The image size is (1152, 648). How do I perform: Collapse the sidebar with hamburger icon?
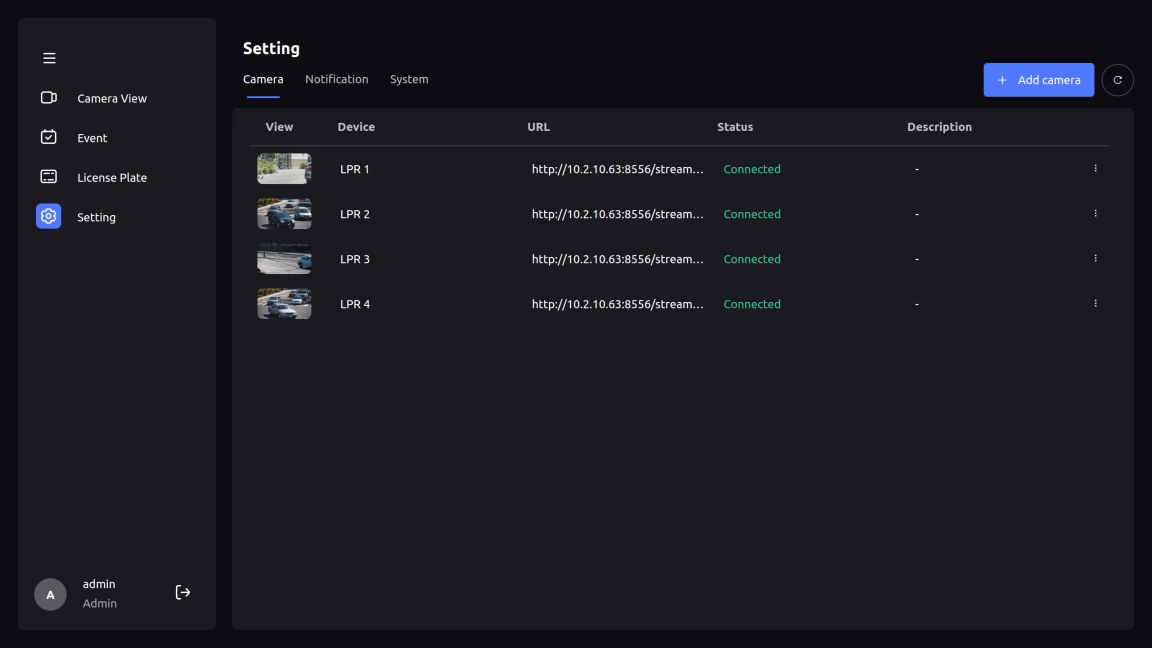49,58
